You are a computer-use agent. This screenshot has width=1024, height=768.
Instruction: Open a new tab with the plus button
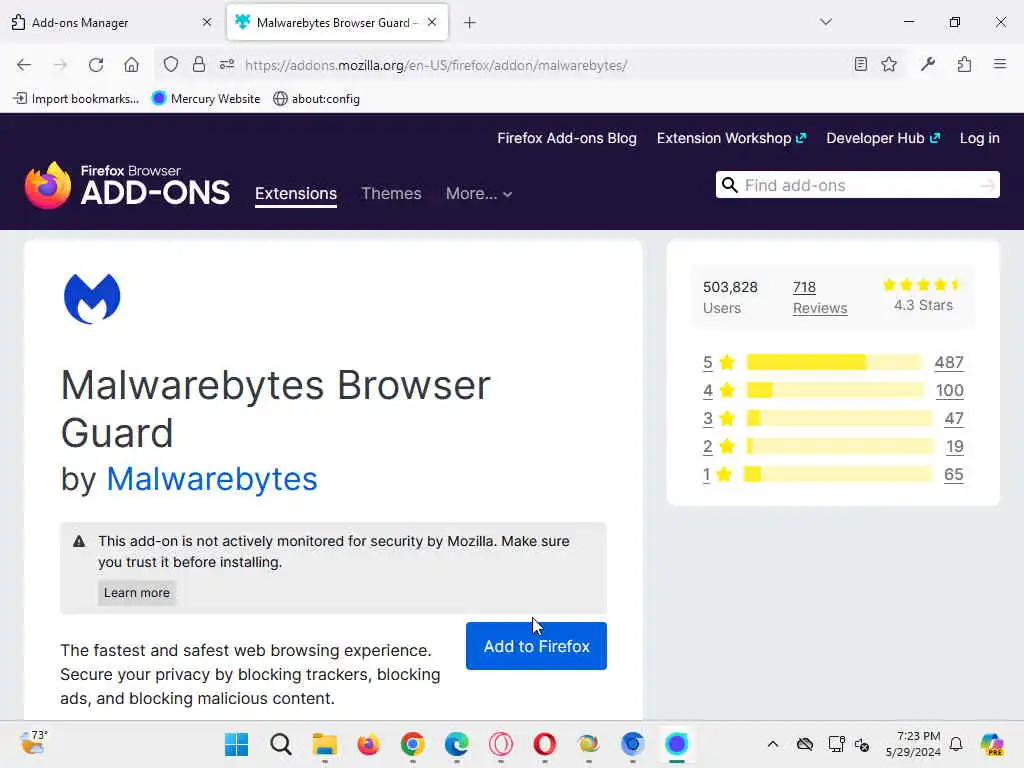coord(470,23)
